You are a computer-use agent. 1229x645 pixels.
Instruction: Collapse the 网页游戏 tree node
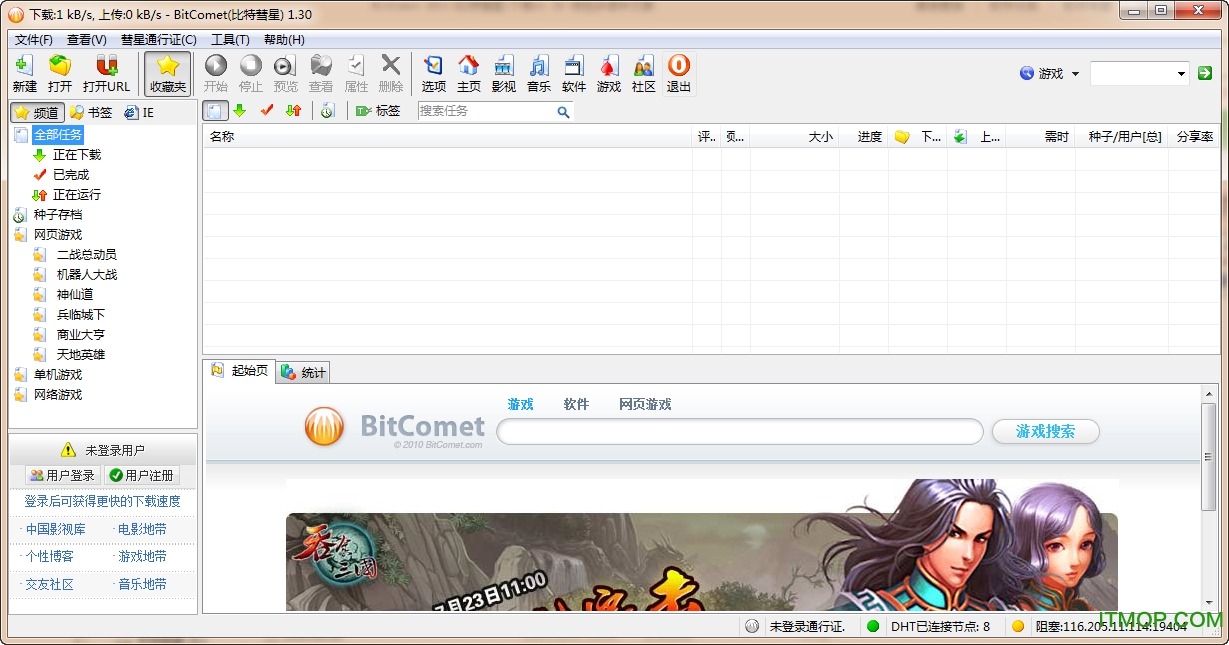point(58,235)
